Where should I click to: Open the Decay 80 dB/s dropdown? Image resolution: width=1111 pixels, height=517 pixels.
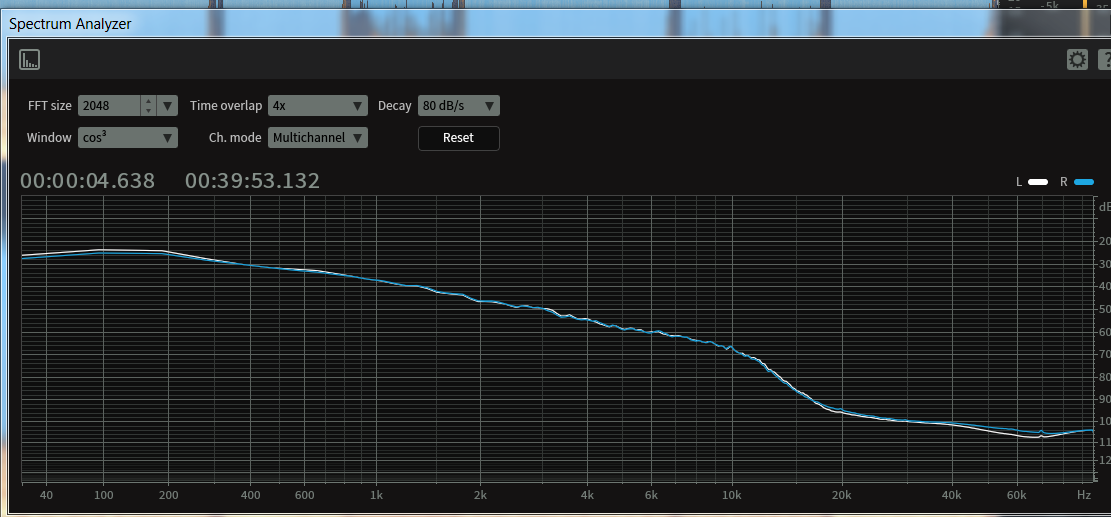[458, 106]
